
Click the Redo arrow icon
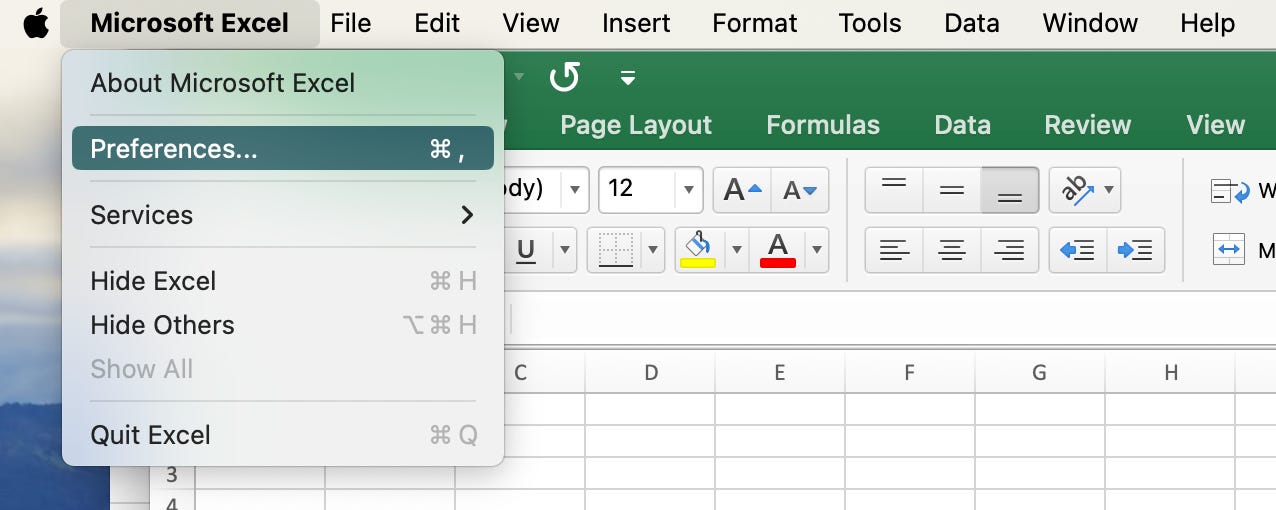click(565, 77)
